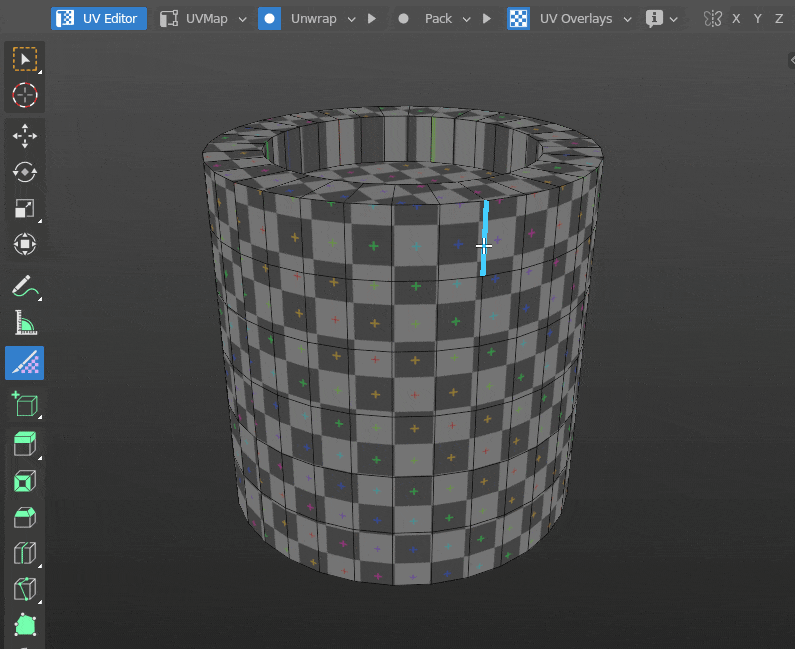This screenshot has height=649, width=795.
Task: Select the Annotate tool
Action: click(x=25, y=287)
